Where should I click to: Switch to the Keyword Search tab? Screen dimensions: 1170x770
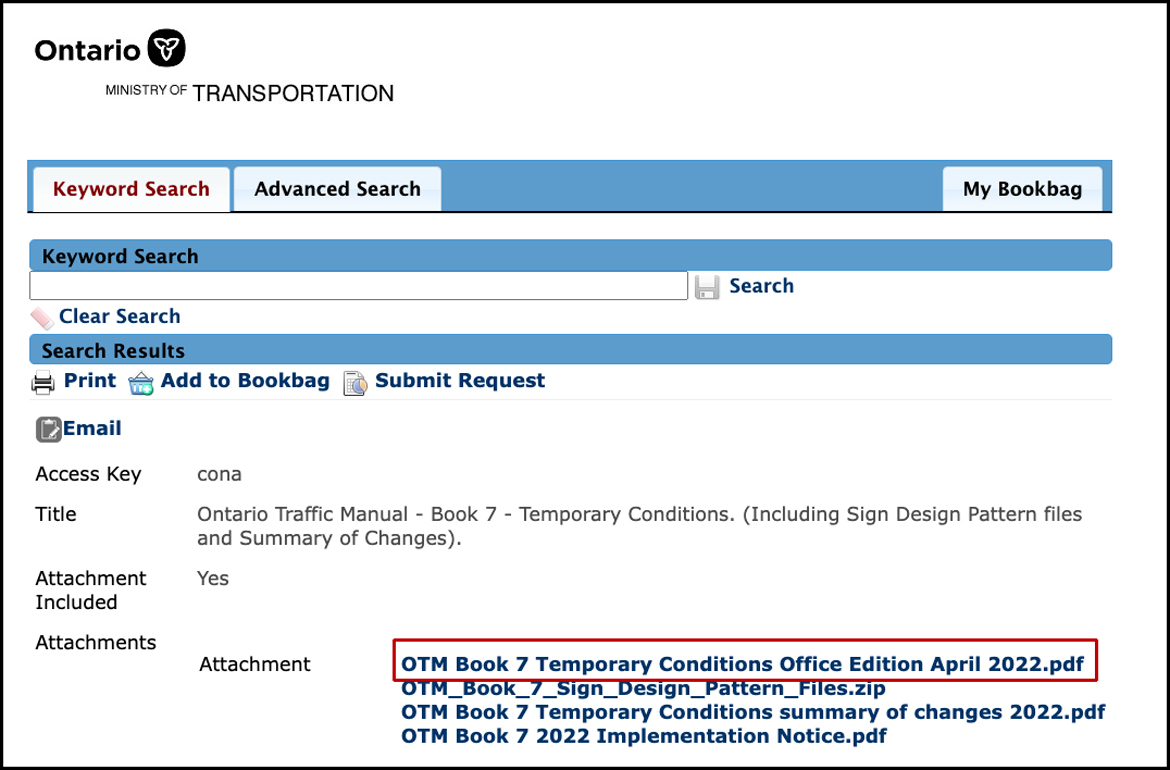tap(131, 189)
